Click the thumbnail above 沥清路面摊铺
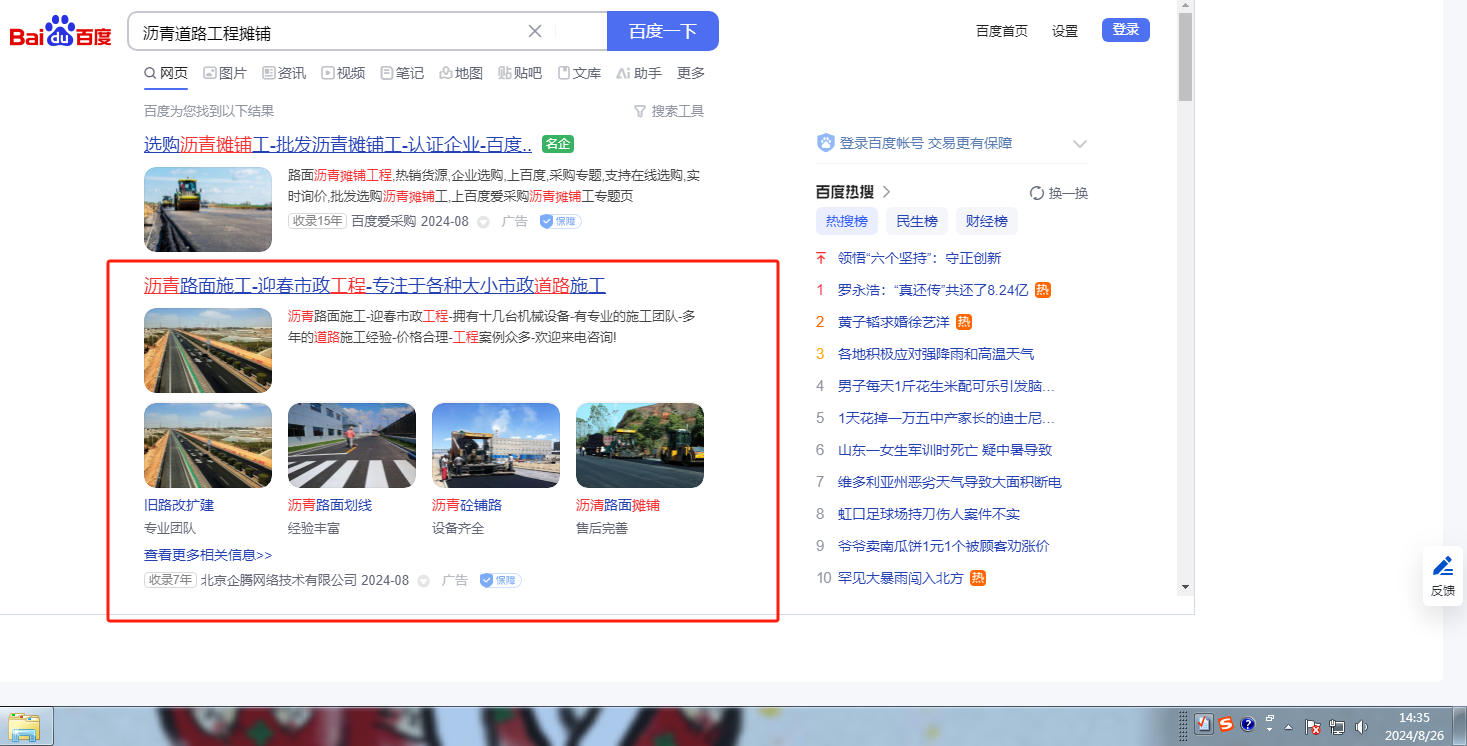 click(x=640, y=445)
